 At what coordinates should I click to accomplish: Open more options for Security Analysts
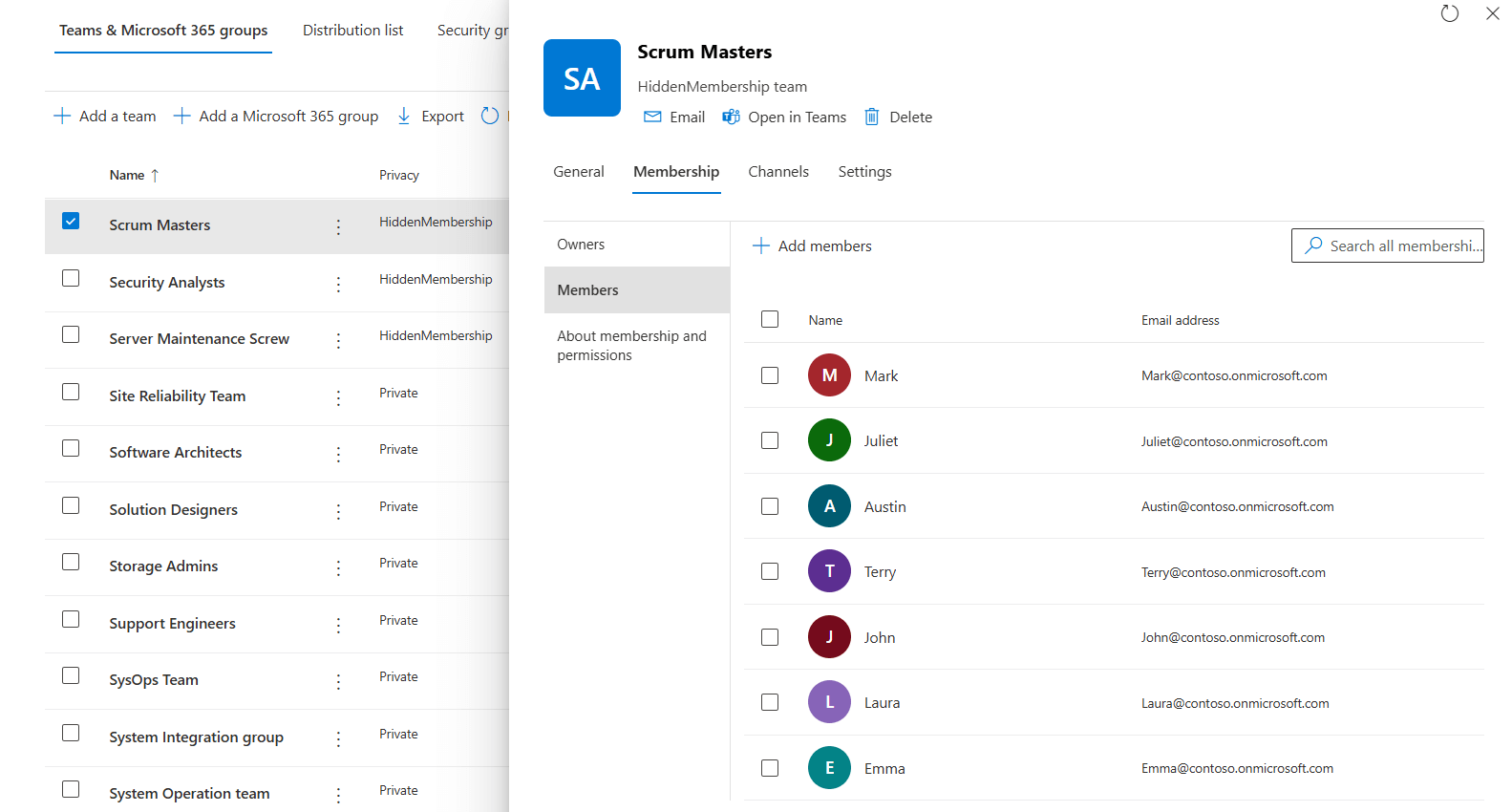(338, 284)
